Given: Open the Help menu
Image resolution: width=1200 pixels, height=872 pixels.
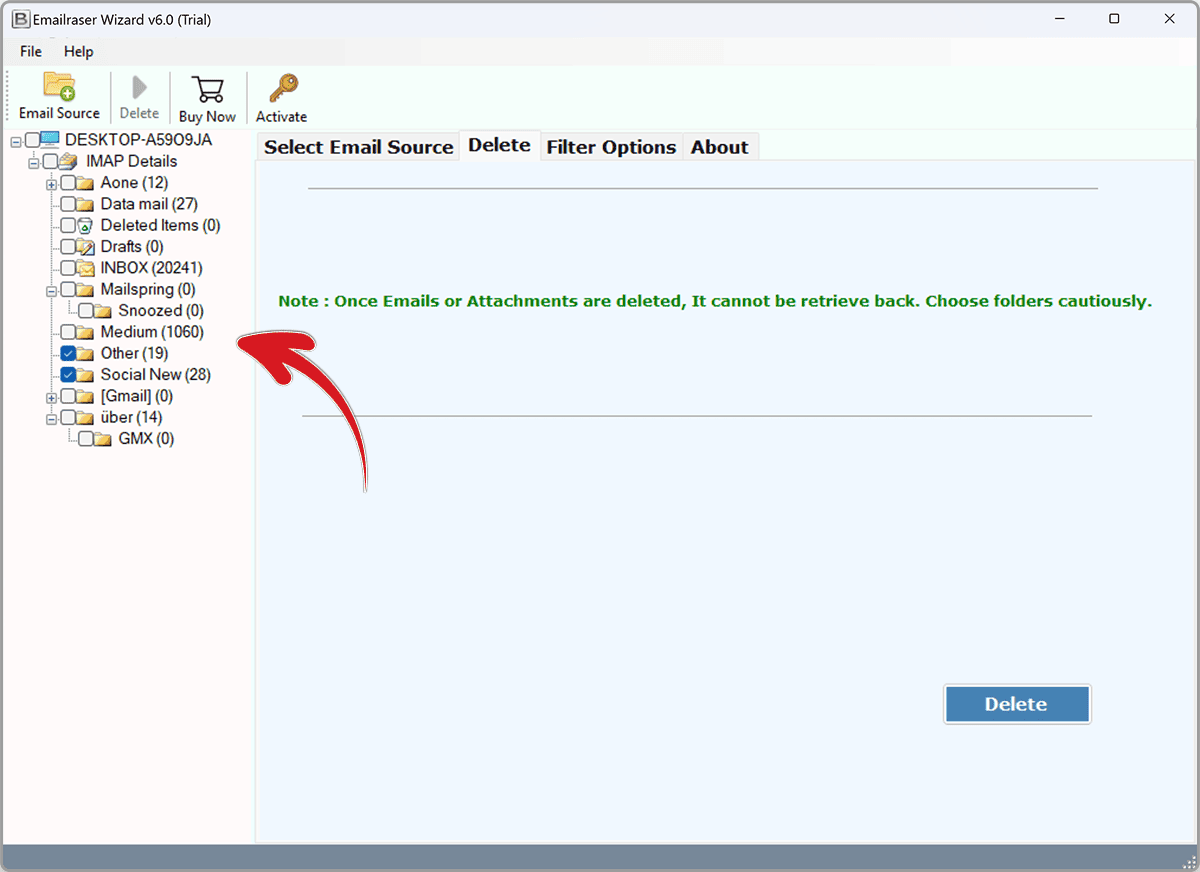Looking at the screenshot, I should pos(79,51).
